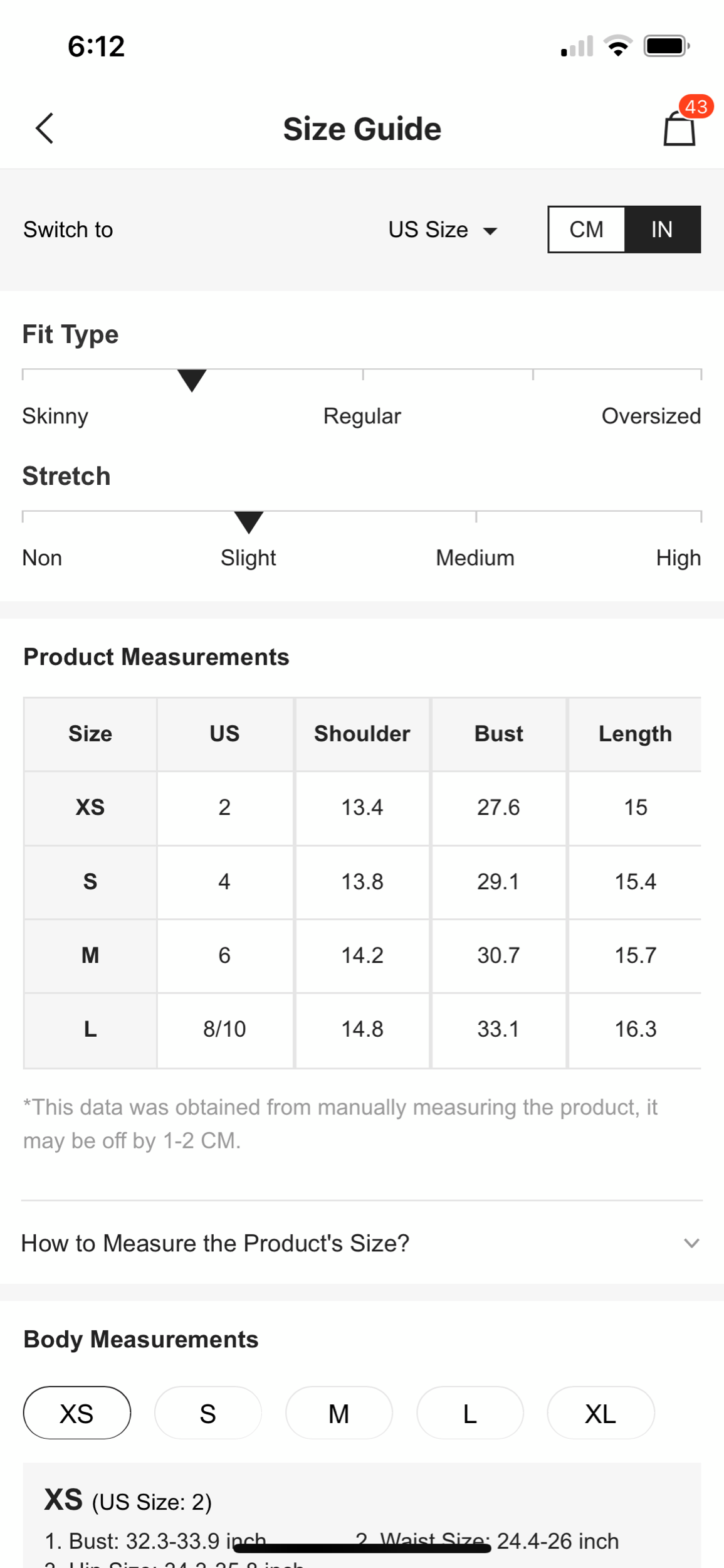Select the IN unit toggle
Screen dimensions: 724x1568
(x=662, y=230)
